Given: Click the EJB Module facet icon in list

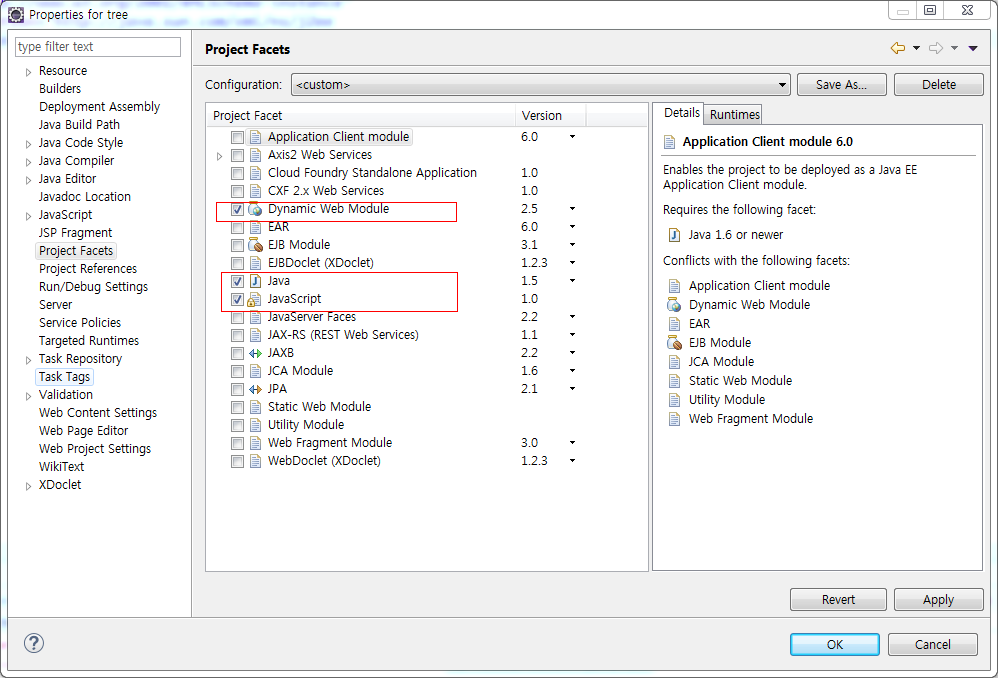Looking at the screenshot, I should 255,245.
